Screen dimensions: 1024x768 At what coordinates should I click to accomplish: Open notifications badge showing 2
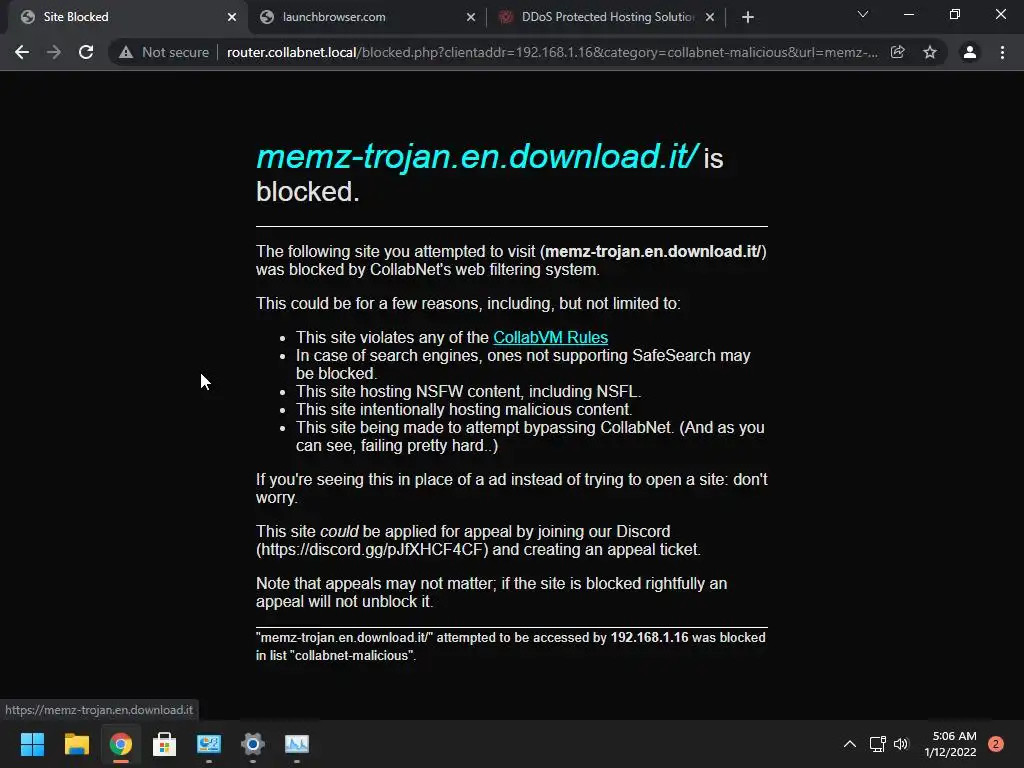[996, 744]
